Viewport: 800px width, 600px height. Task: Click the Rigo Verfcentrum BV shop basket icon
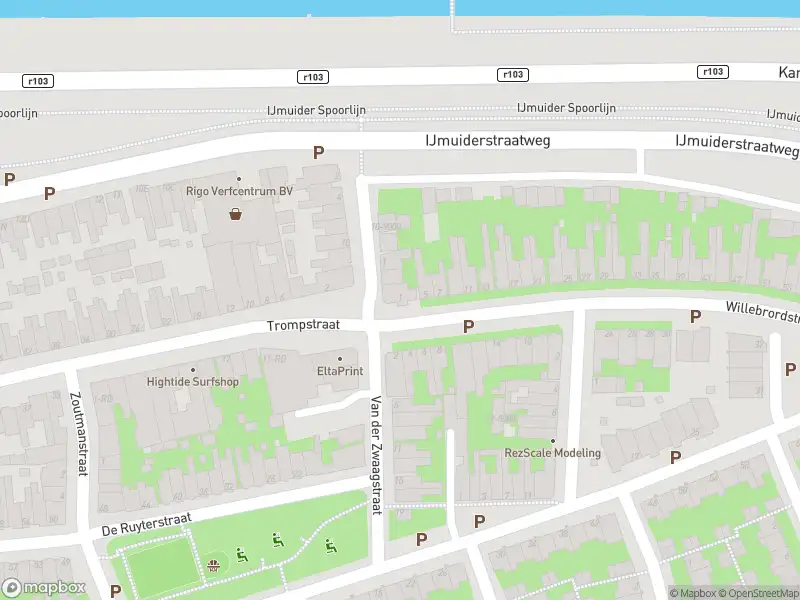tap(236, 213)
